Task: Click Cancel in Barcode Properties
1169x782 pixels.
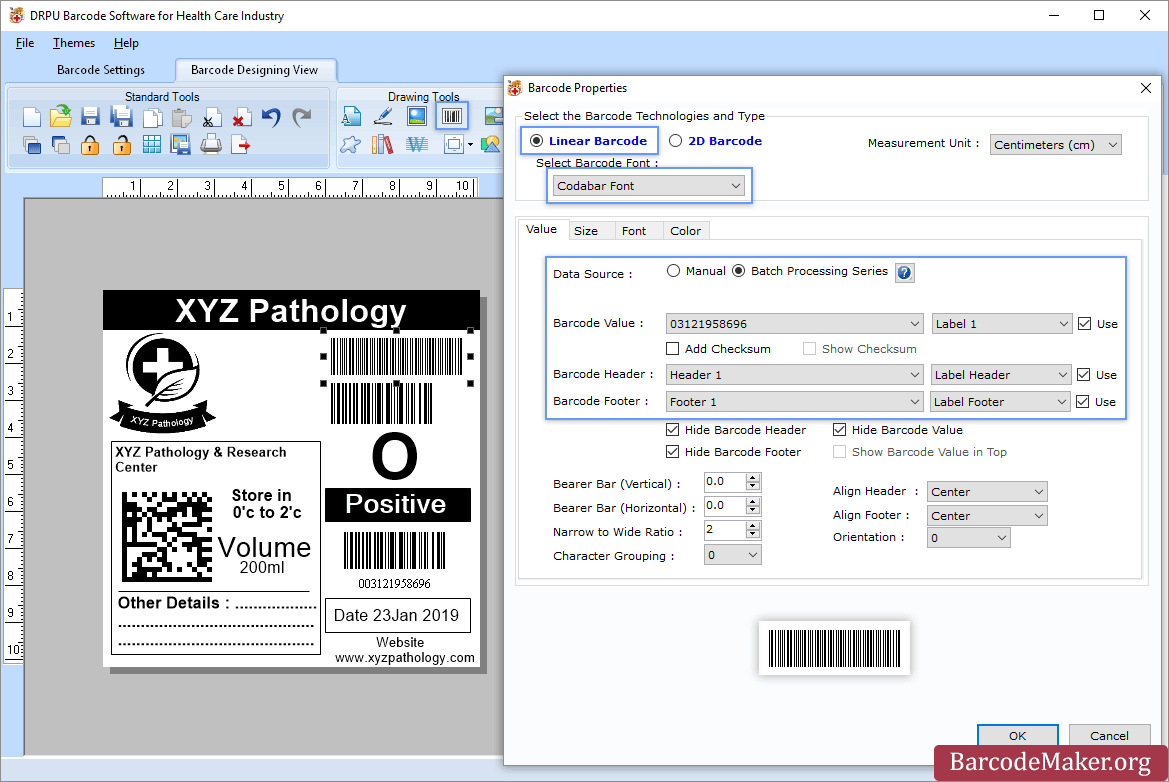Action: point(1109,735)
